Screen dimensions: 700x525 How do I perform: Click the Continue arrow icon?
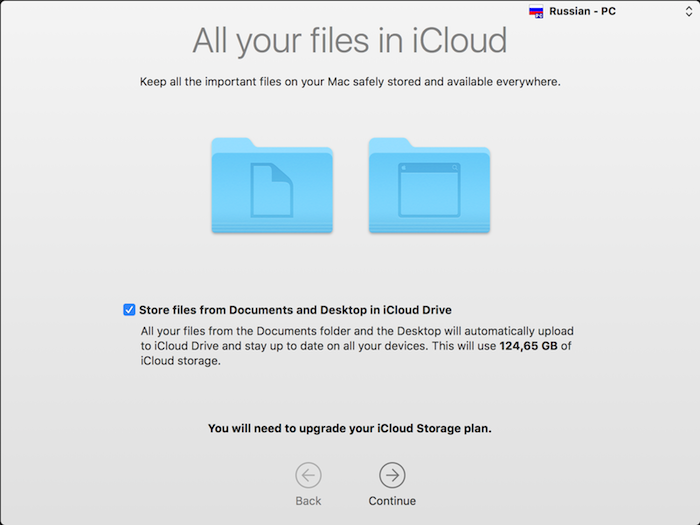pyautogui.click(x=392, y=475)
